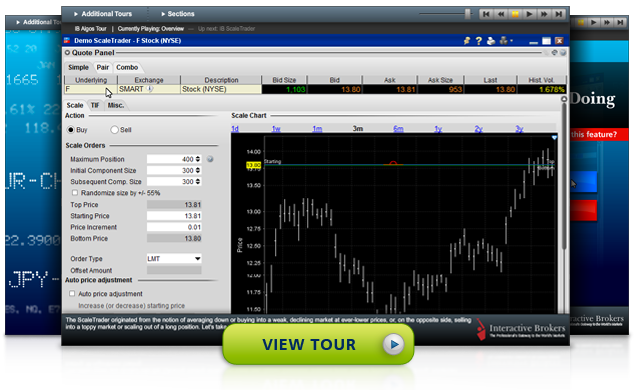This screenshot has height=390, width=636.
Task: Set chart range to 1d
Action: (235, 129)
